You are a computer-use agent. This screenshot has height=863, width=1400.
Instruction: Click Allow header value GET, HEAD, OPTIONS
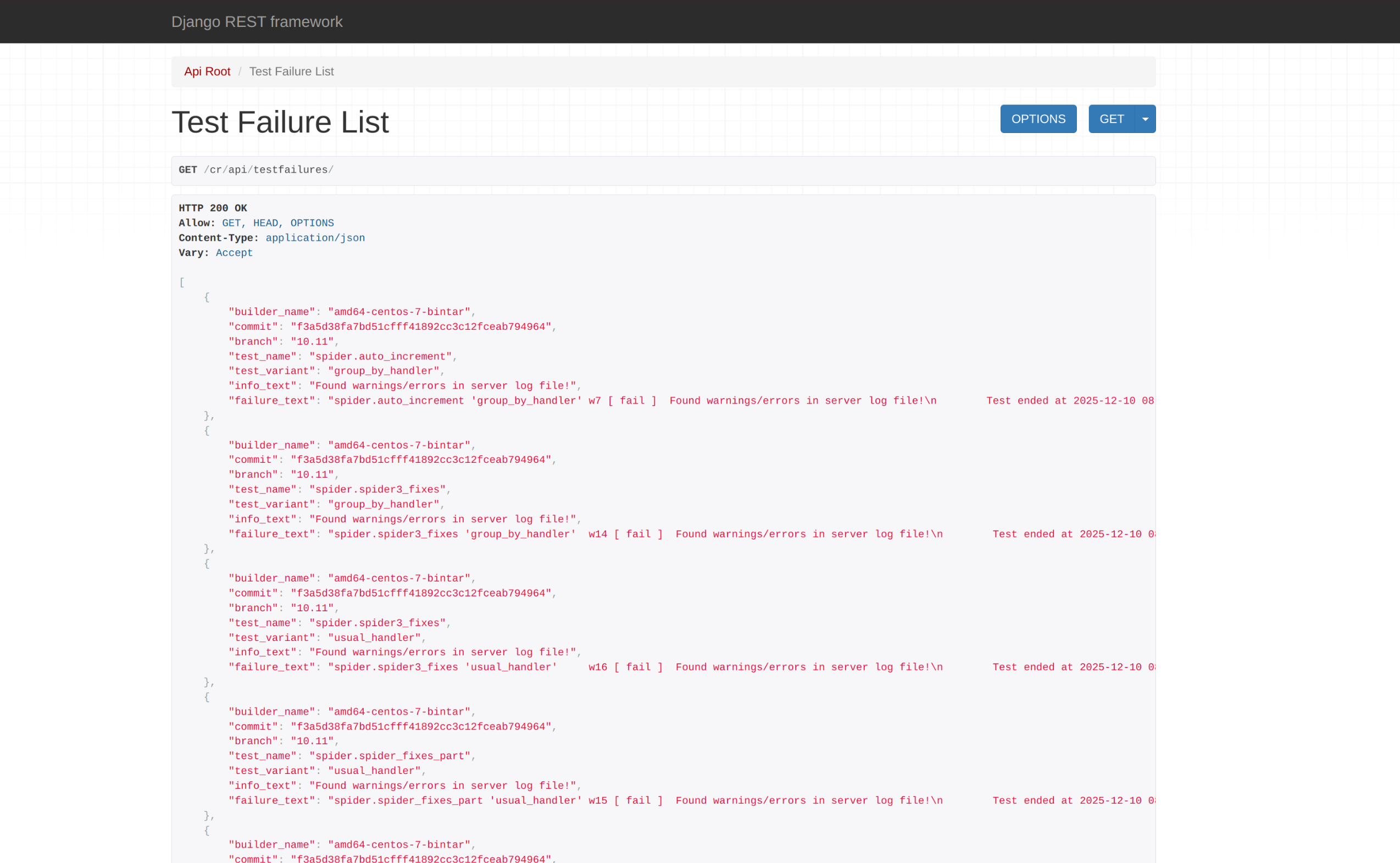pyautogui.click(x=278, y=223)
